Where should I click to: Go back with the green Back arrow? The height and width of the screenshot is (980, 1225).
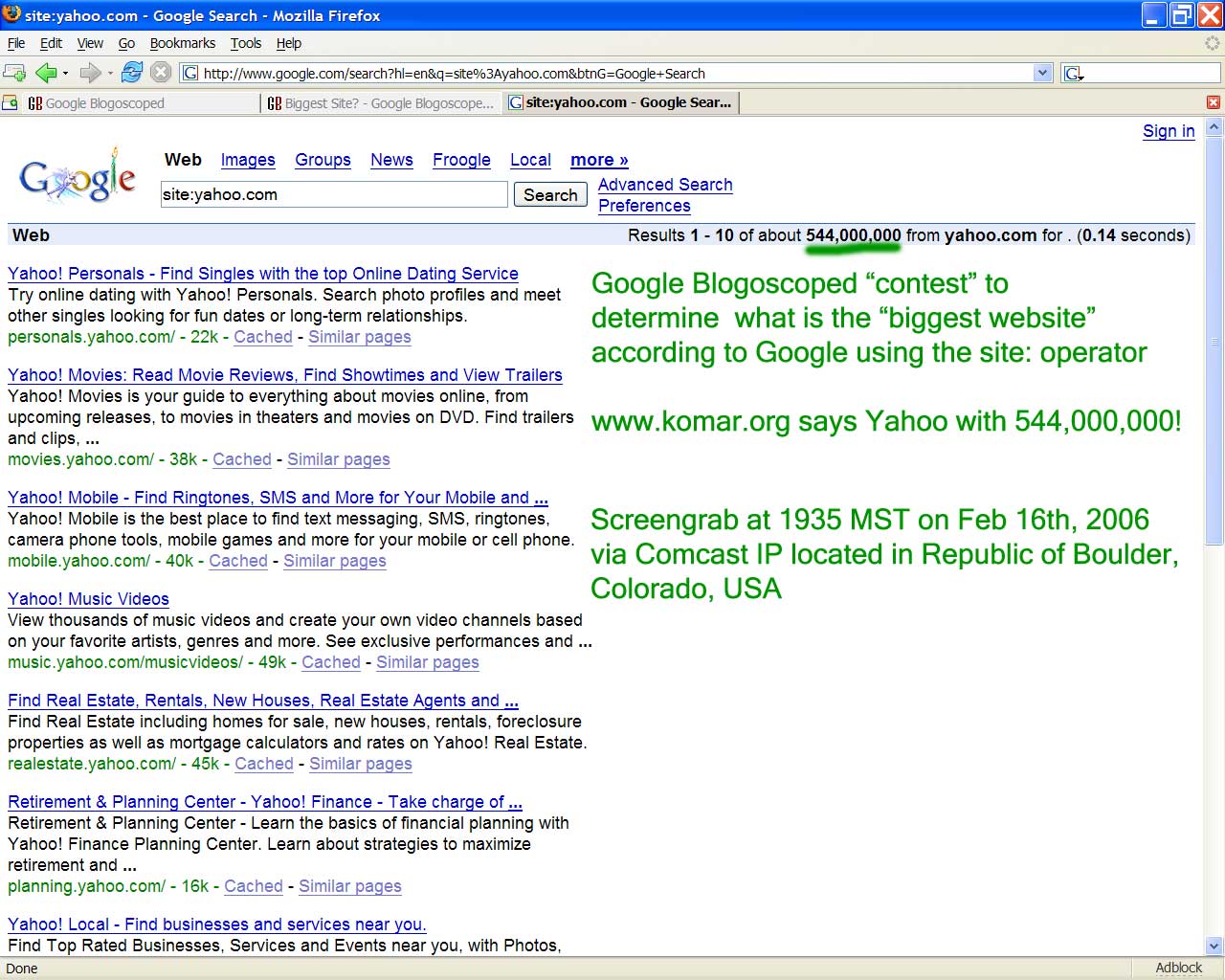(x=45, y=73)
